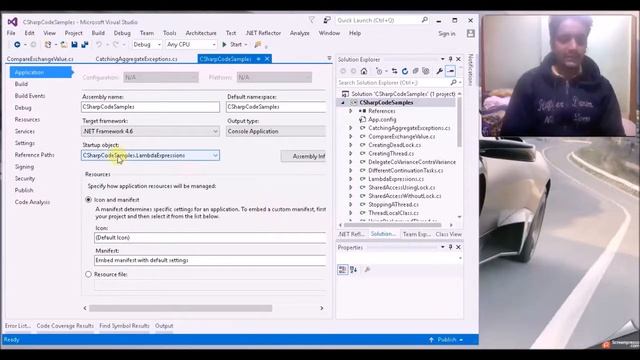Open the Signing settings page
640x360 pixels.
point(24,167)
